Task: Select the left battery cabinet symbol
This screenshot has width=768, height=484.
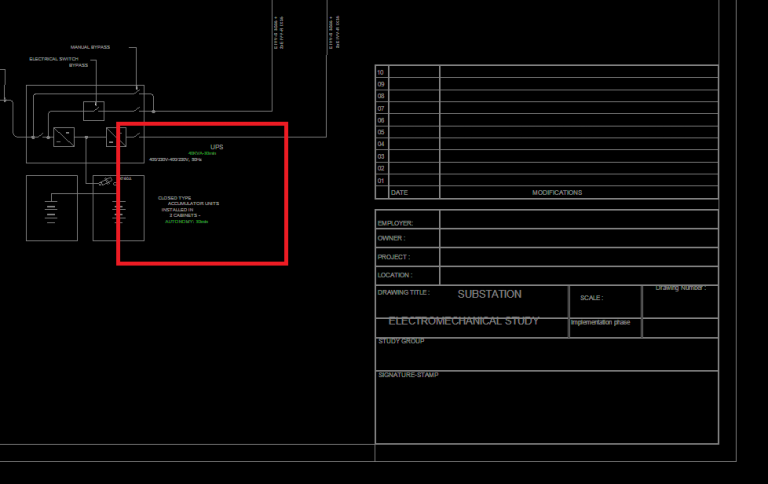Action: [x=51, y=208]
